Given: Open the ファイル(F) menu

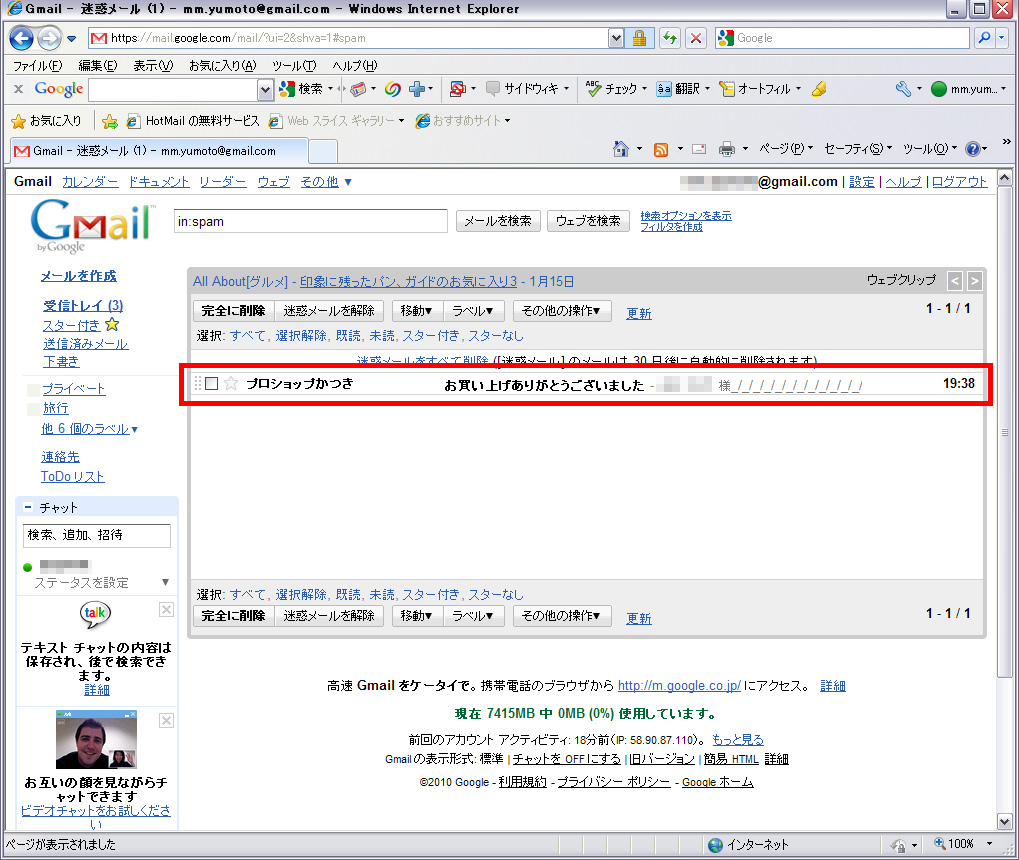Looking at the screenshot, I should click(x=38, y=66).
